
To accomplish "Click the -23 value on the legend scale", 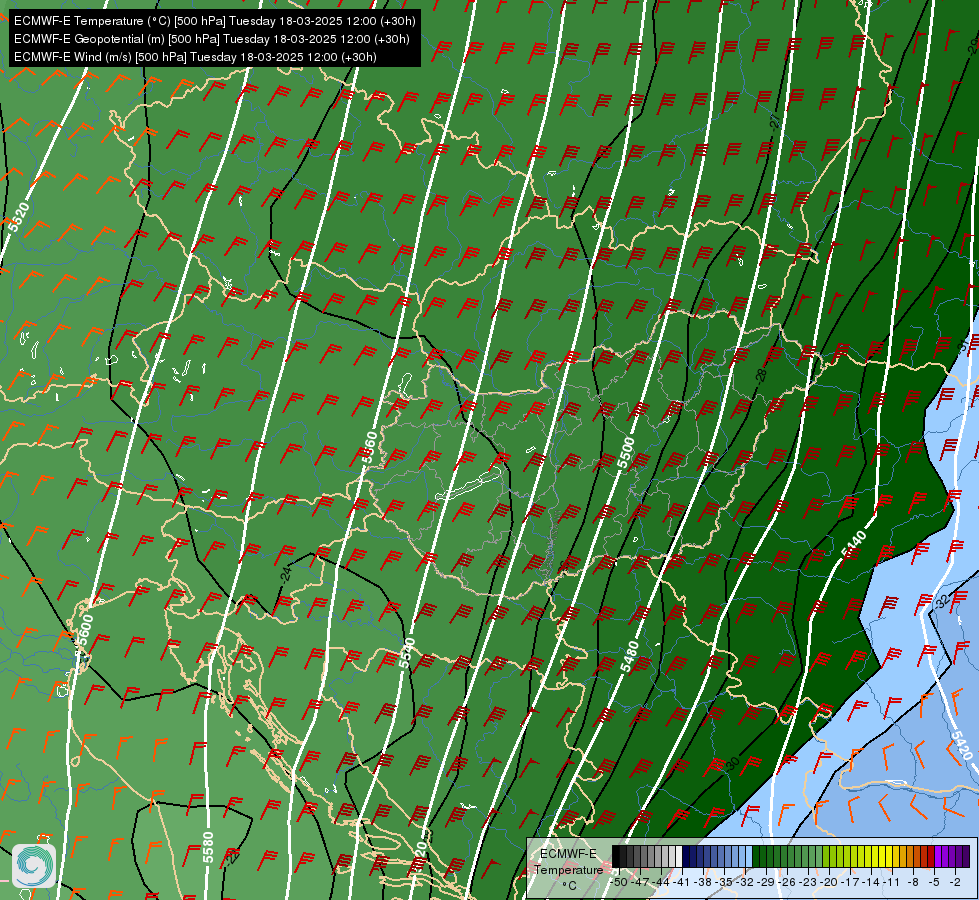I will tap(808, 882).
